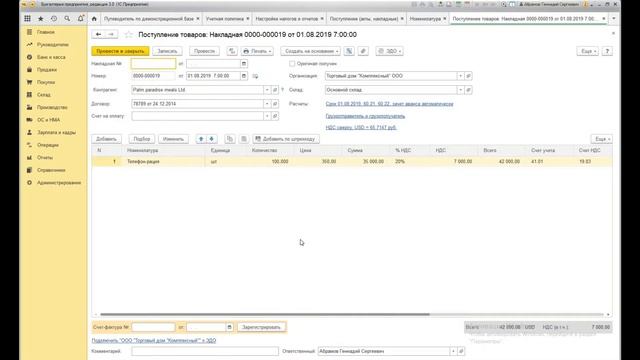Open Favorites star in top toolbar
The width and height of the screenshot is (640, 360).
40,19
